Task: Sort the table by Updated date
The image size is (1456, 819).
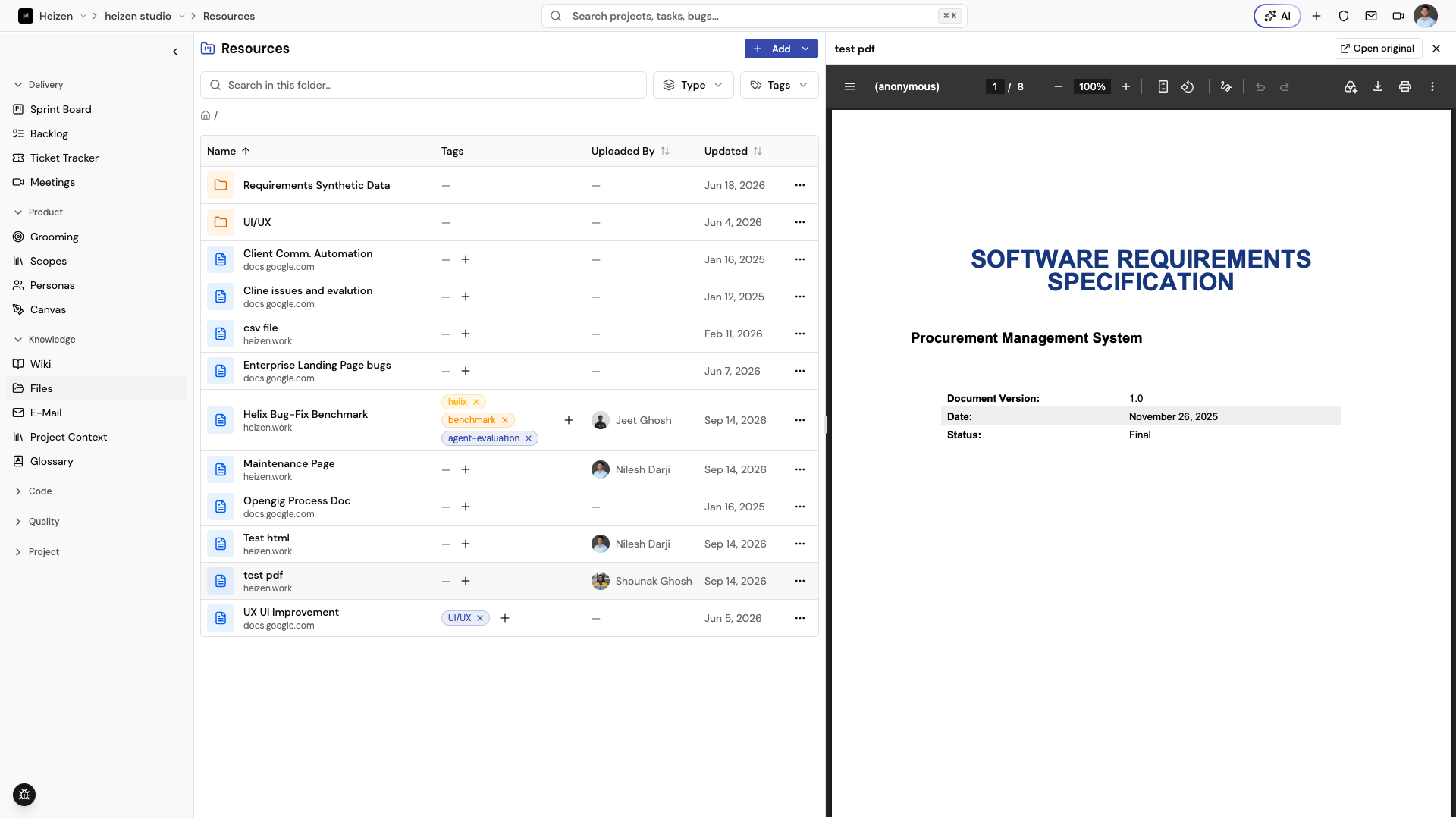Action: point(733,151)
